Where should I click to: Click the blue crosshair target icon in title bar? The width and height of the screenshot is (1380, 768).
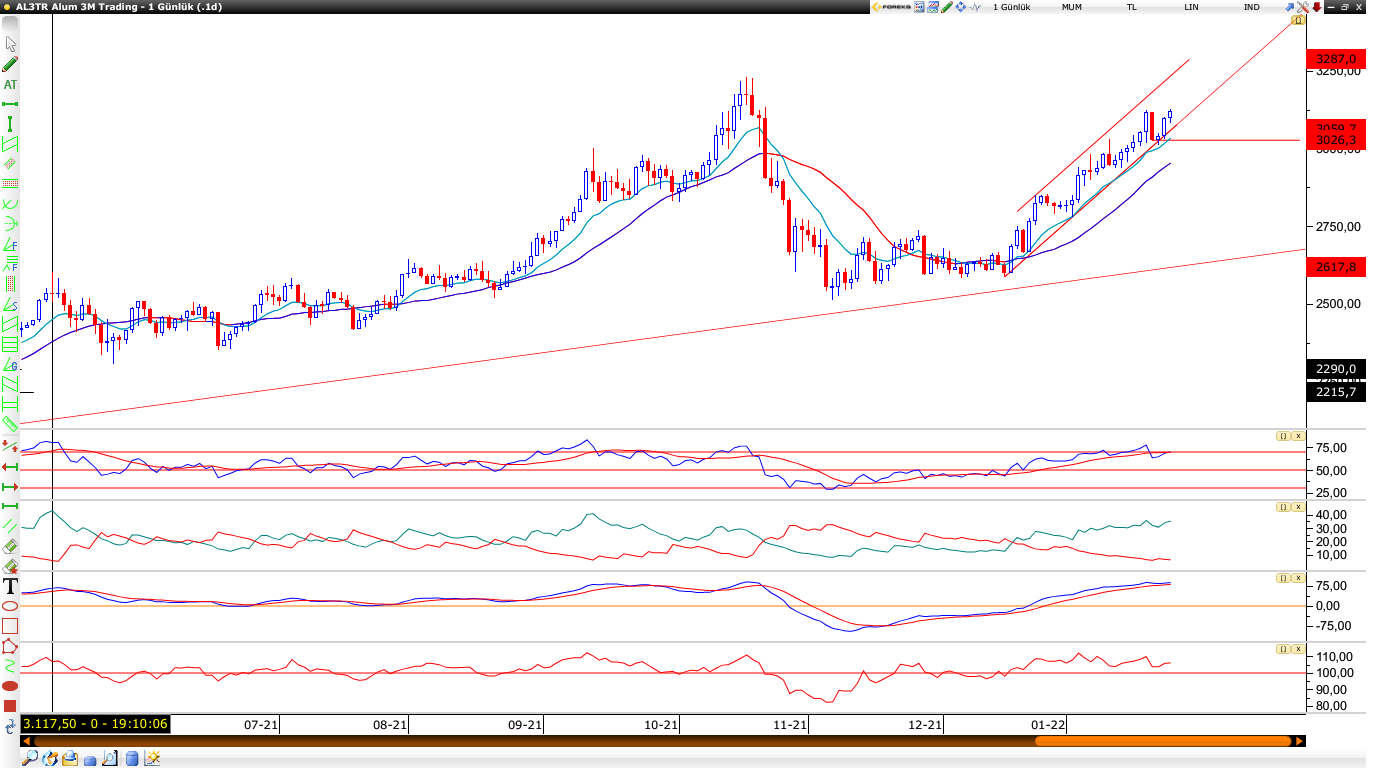coord(961,7)
